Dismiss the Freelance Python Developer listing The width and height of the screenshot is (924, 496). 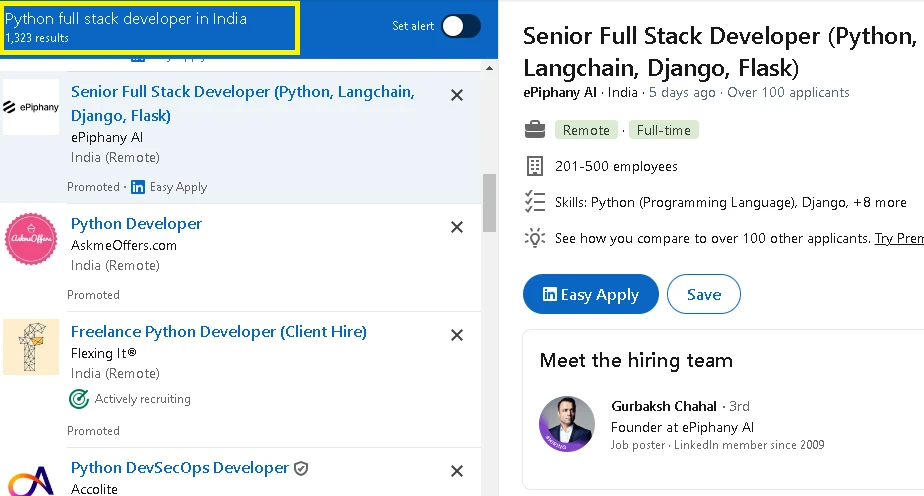coord(457,335)
